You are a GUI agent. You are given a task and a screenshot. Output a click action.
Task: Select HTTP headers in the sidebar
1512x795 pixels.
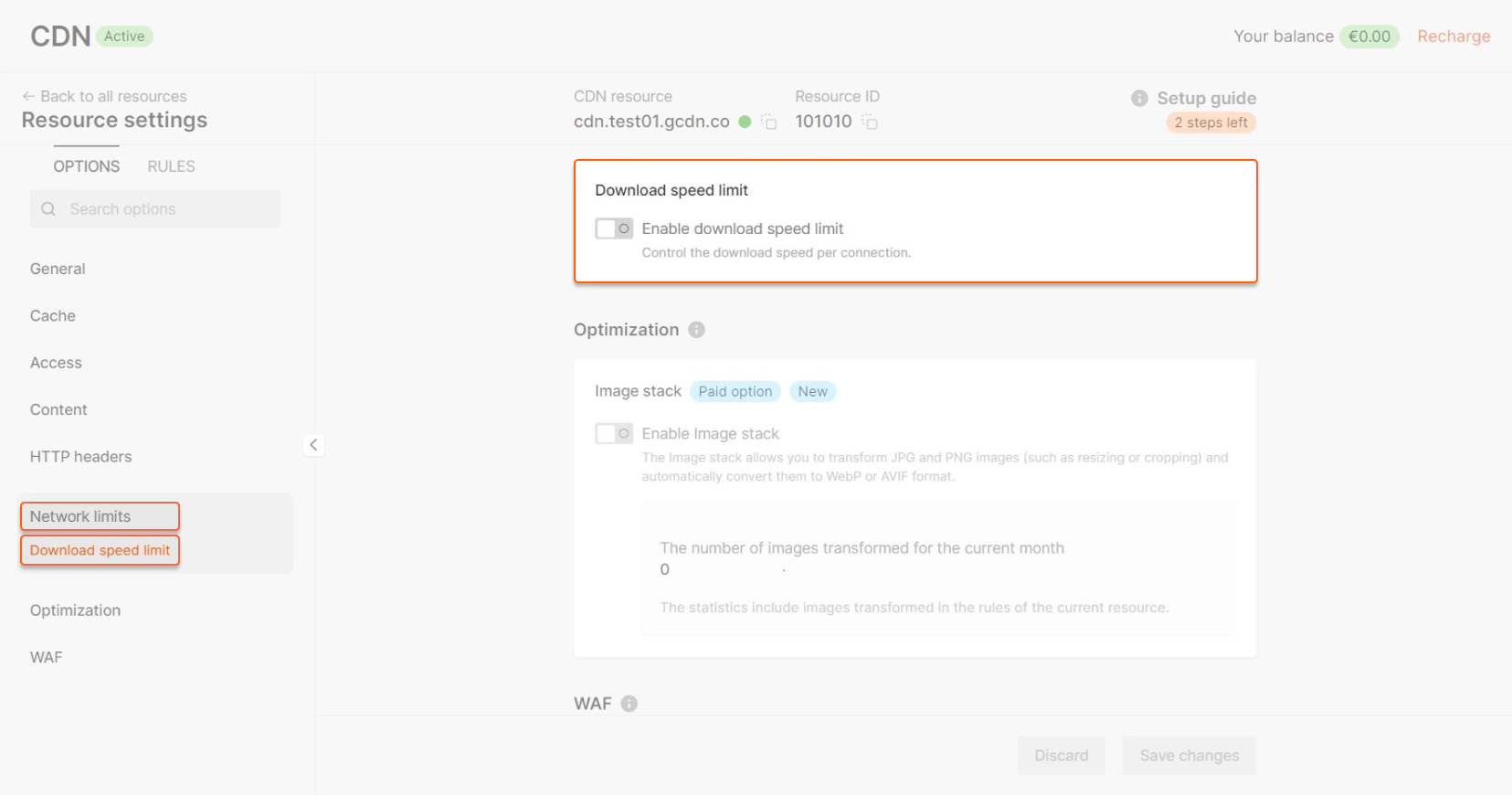(80, 456)
